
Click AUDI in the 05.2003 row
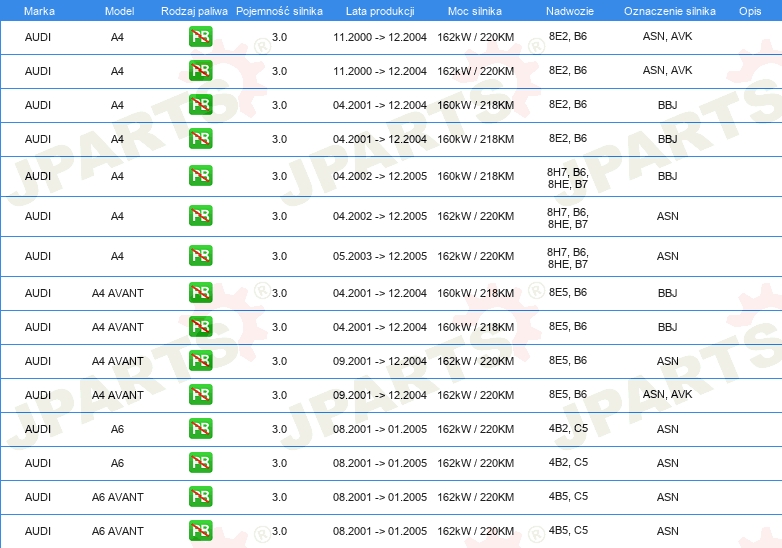coord(38,256)
